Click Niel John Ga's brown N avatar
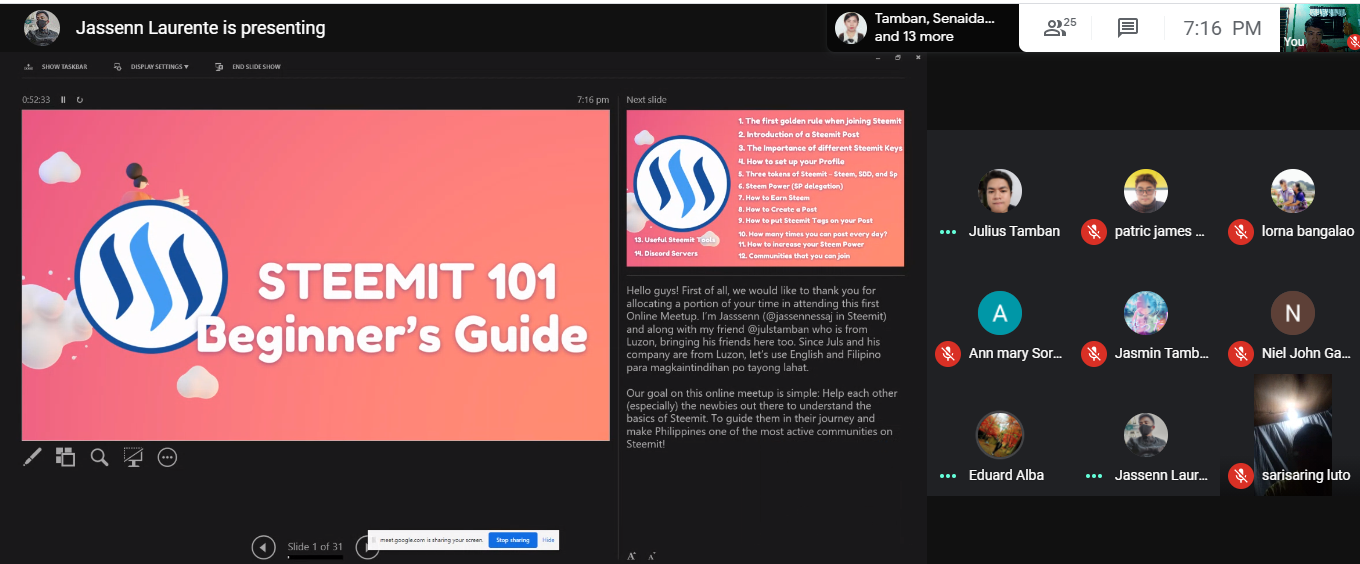 tap(1293, 313)
